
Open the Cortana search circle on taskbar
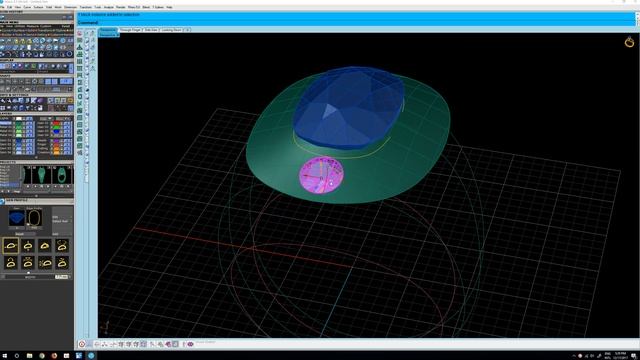17,356
